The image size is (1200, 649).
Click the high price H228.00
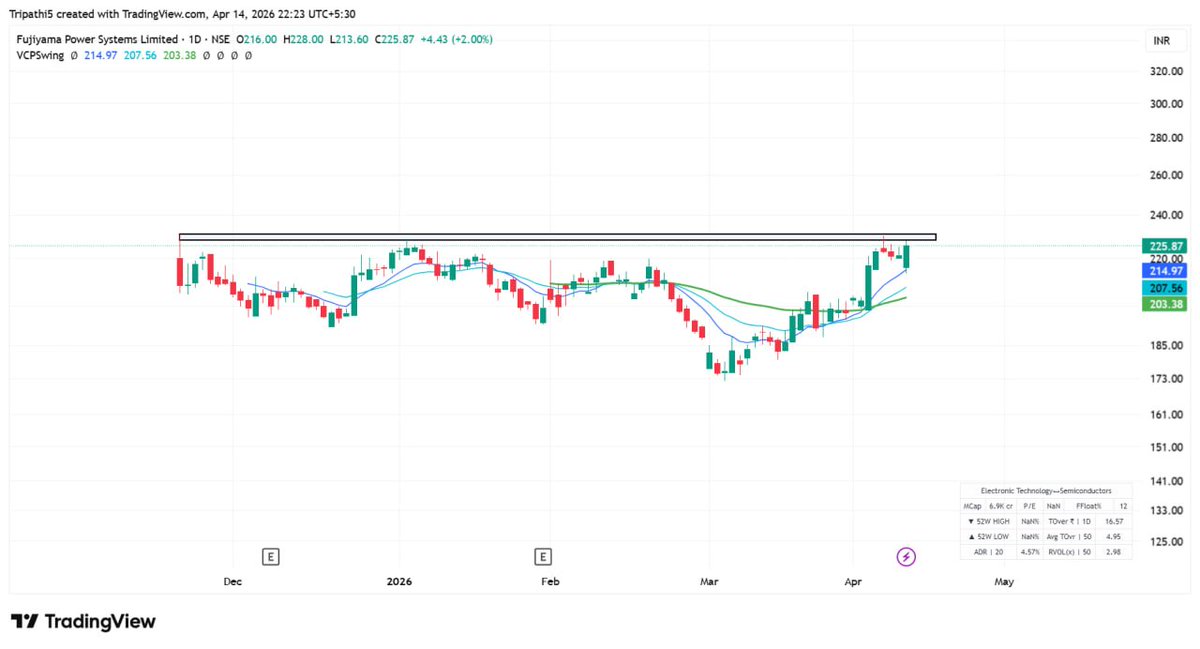(x=304, y=40)
